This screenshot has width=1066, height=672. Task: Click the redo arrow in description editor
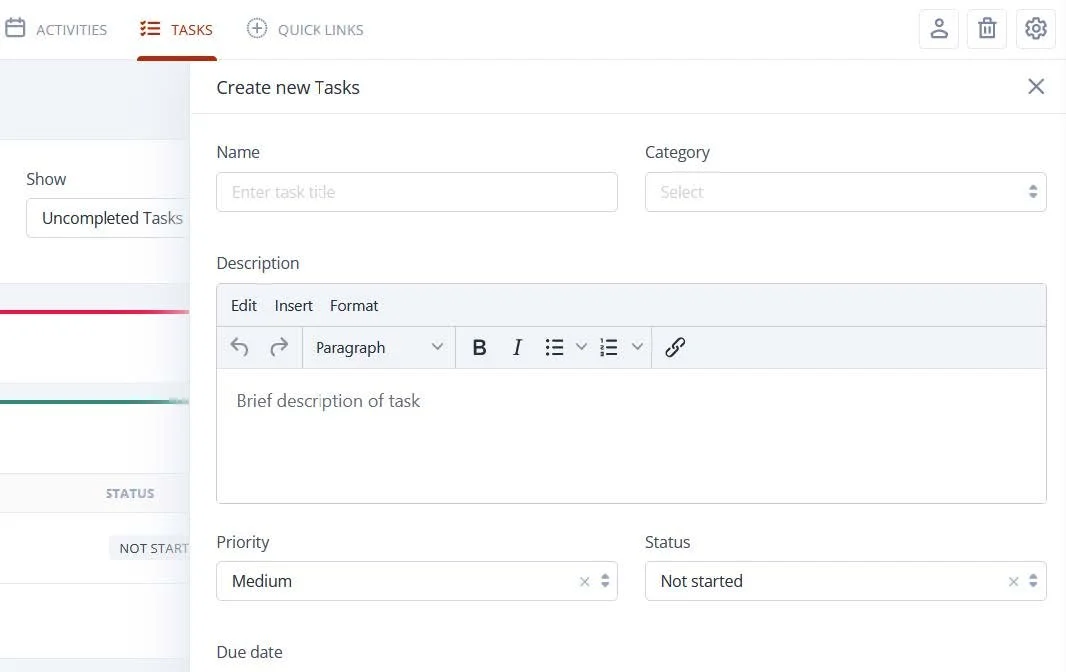click(279, 347)
